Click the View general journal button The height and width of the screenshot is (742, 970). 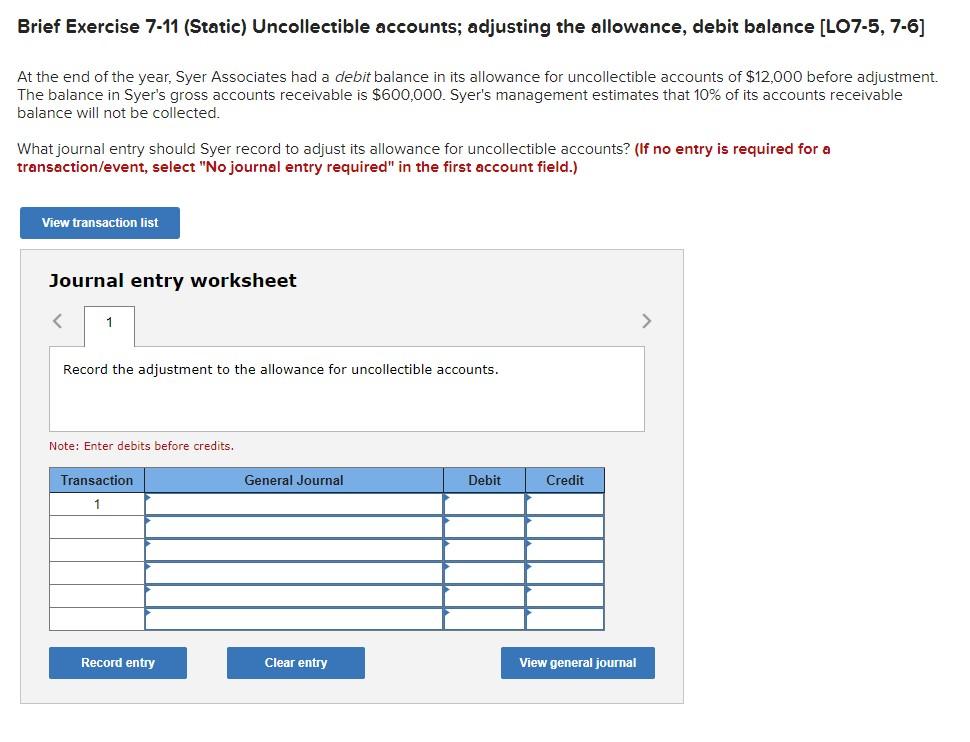[x=577, y=662]
